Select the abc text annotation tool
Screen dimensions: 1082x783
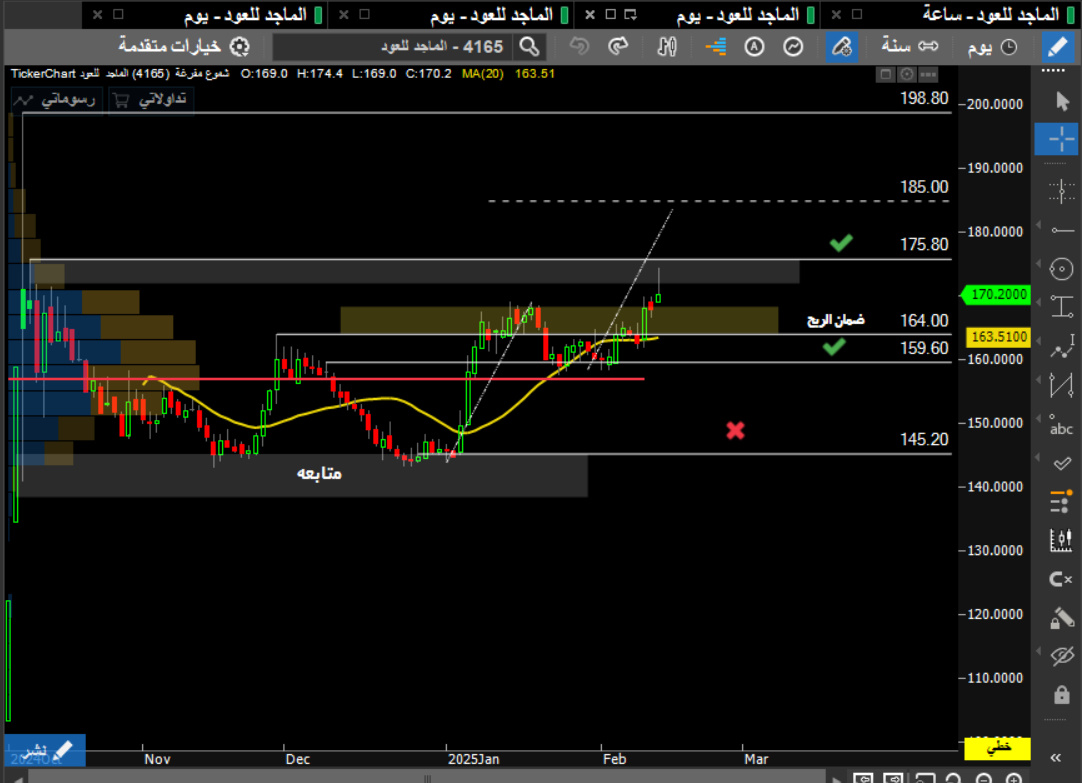click(1061, 425)
